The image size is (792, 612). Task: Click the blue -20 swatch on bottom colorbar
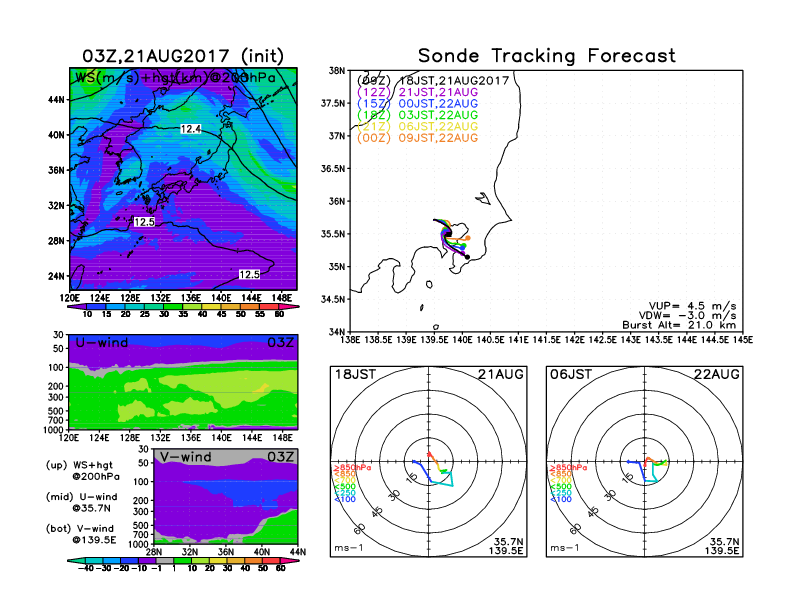(129, 560)
